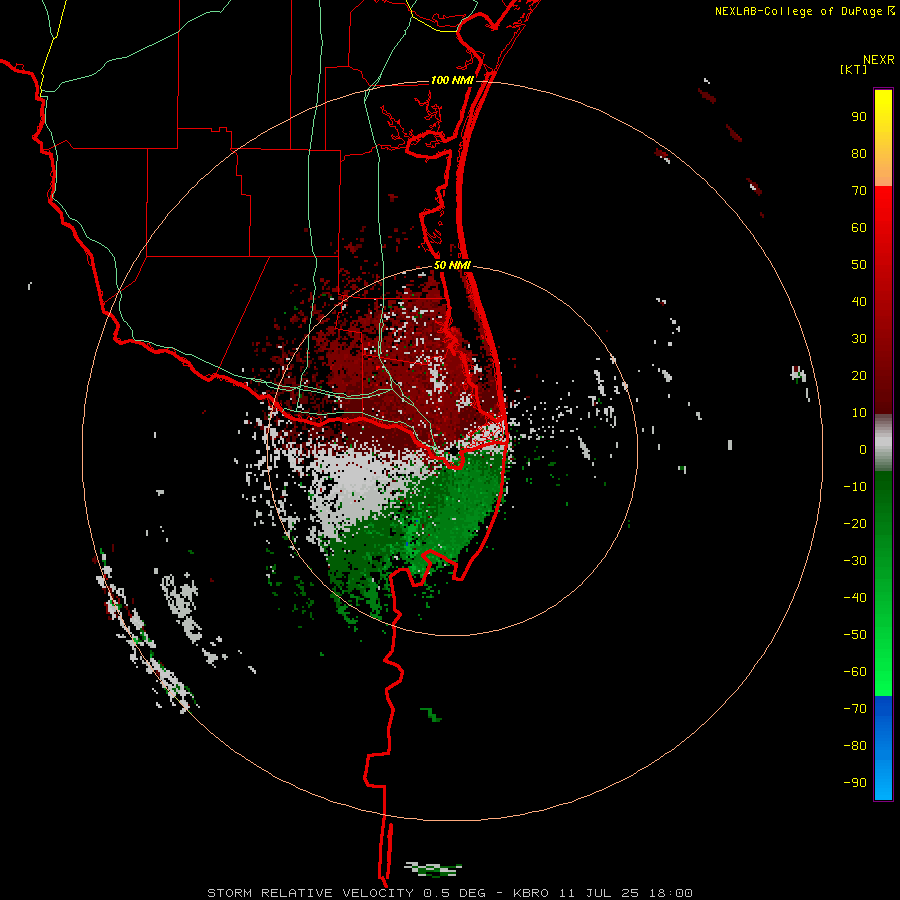This screenshot has width=900, height=900.
Task: Click the 50 value on velocity scale
Action: point(859,265)
